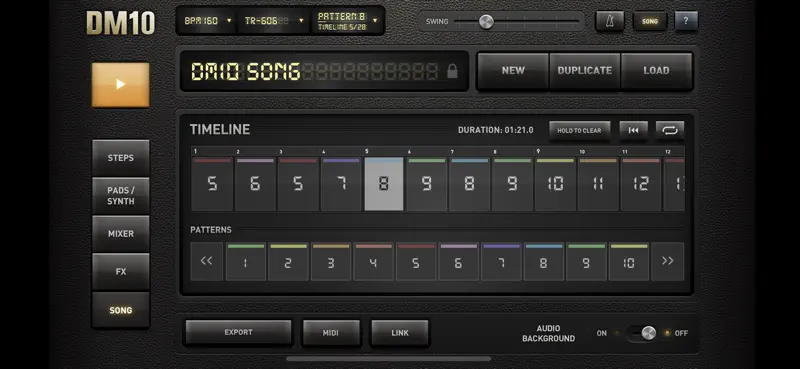Click the DURATION: 01:21.0 text

(x=495, y=131)
